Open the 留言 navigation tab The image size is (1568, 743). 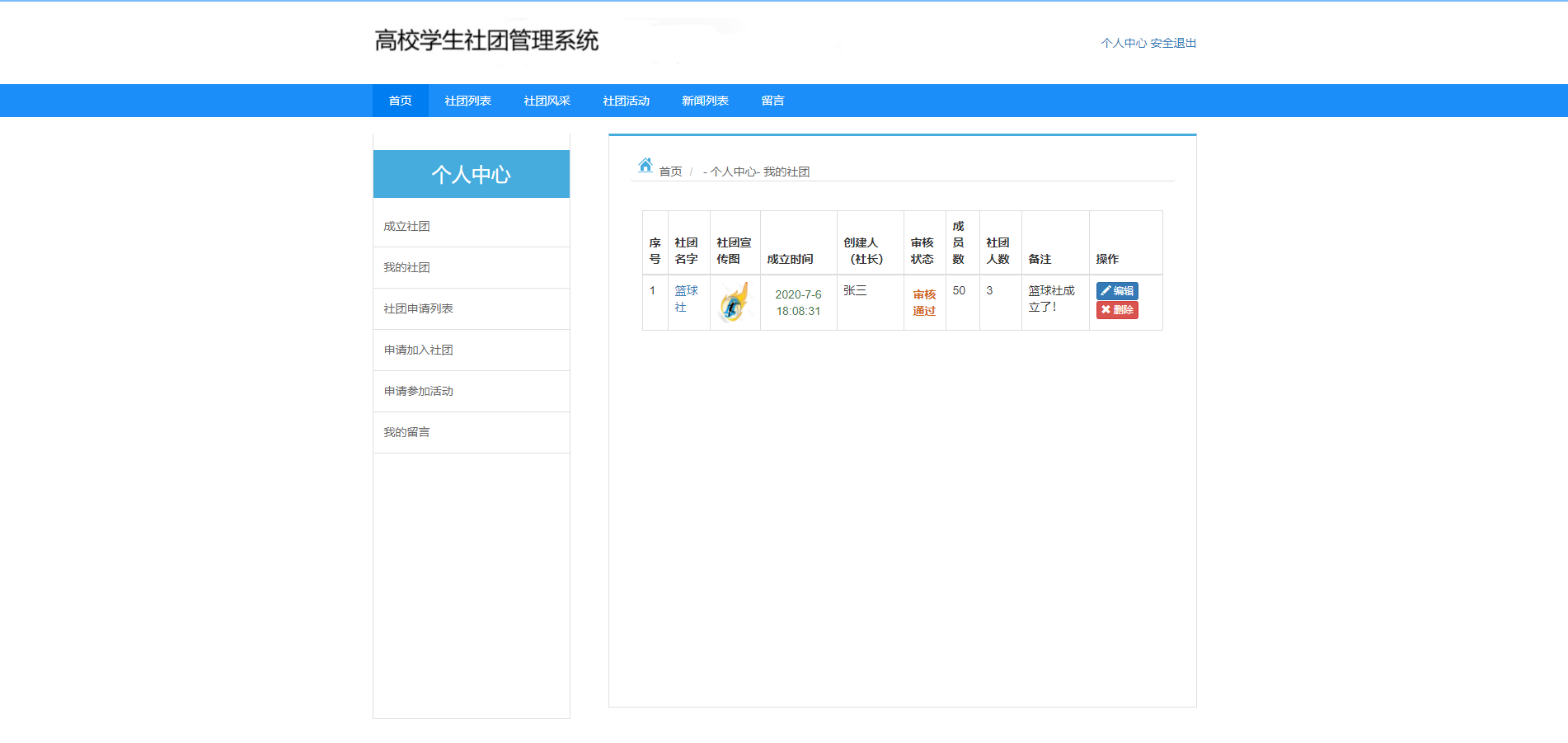click(773, 101)
